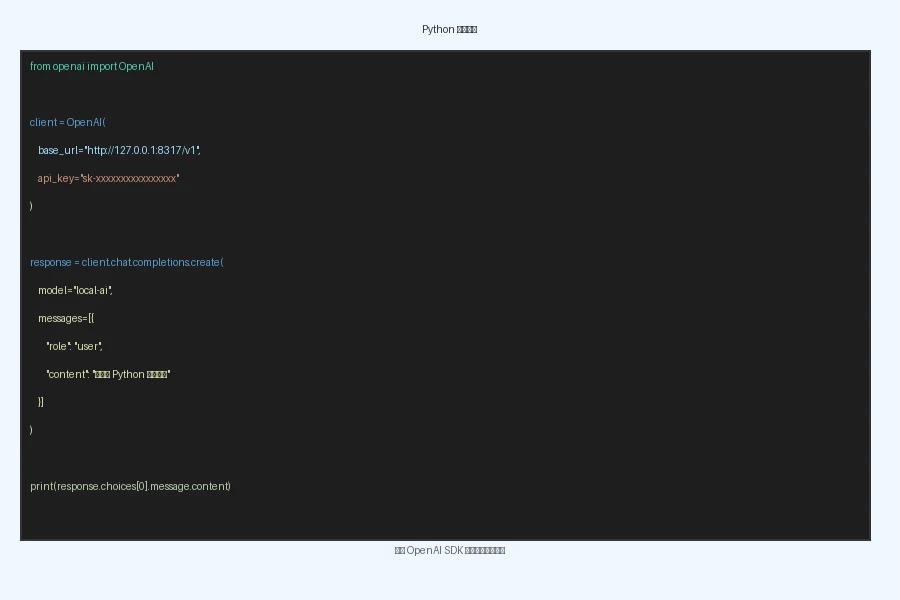
Task: Select the "local-ai" model string
Action: click(93, 291)
